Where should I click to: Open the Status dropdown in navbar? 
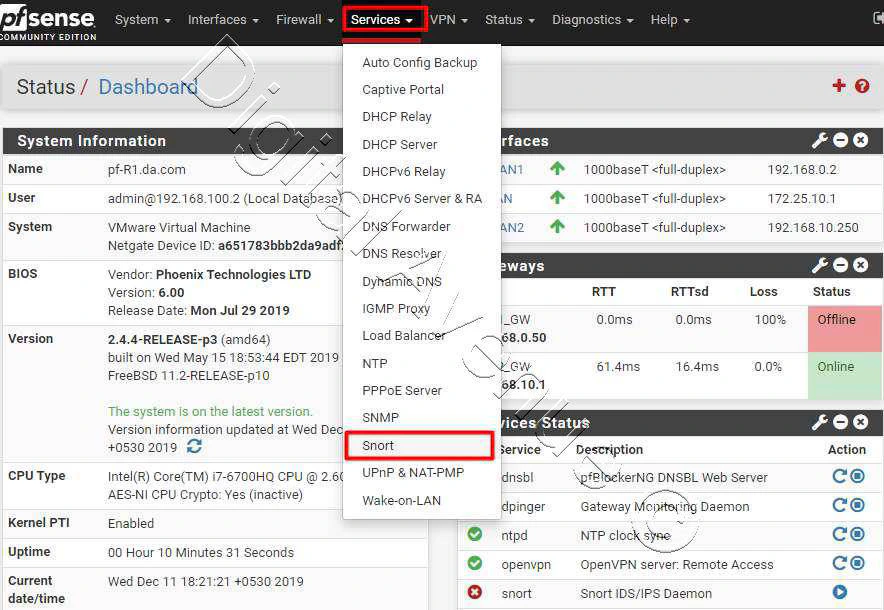coord(510,20)
